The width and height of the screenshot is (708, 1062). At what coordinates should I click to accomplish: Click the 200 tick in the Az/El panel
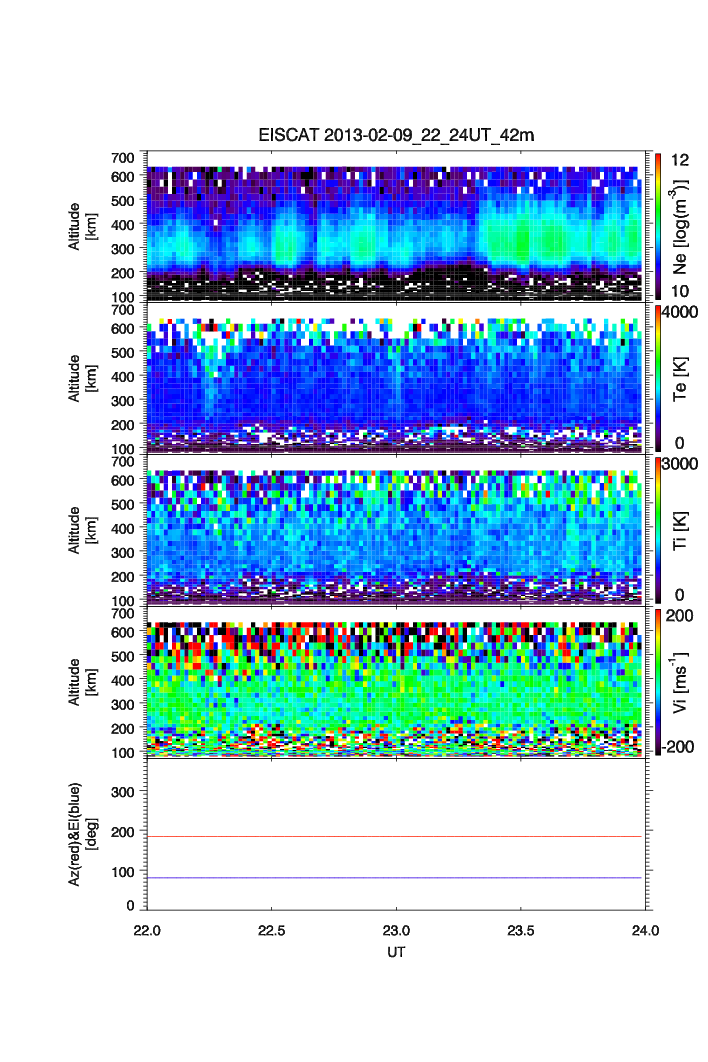[122, 832]
